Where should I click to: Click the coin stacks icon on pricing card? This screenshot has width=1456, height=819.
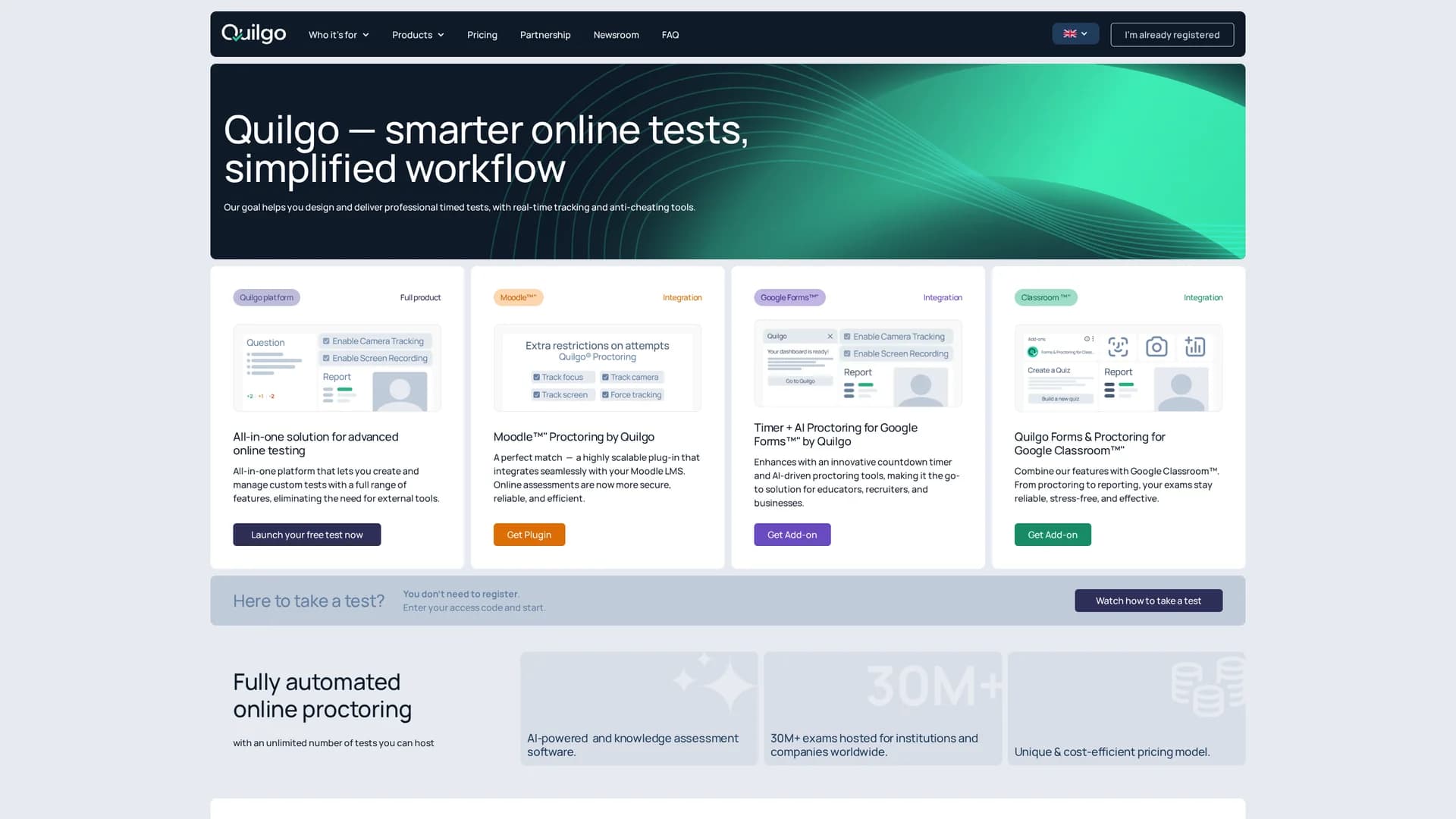tap(1207, 686)
